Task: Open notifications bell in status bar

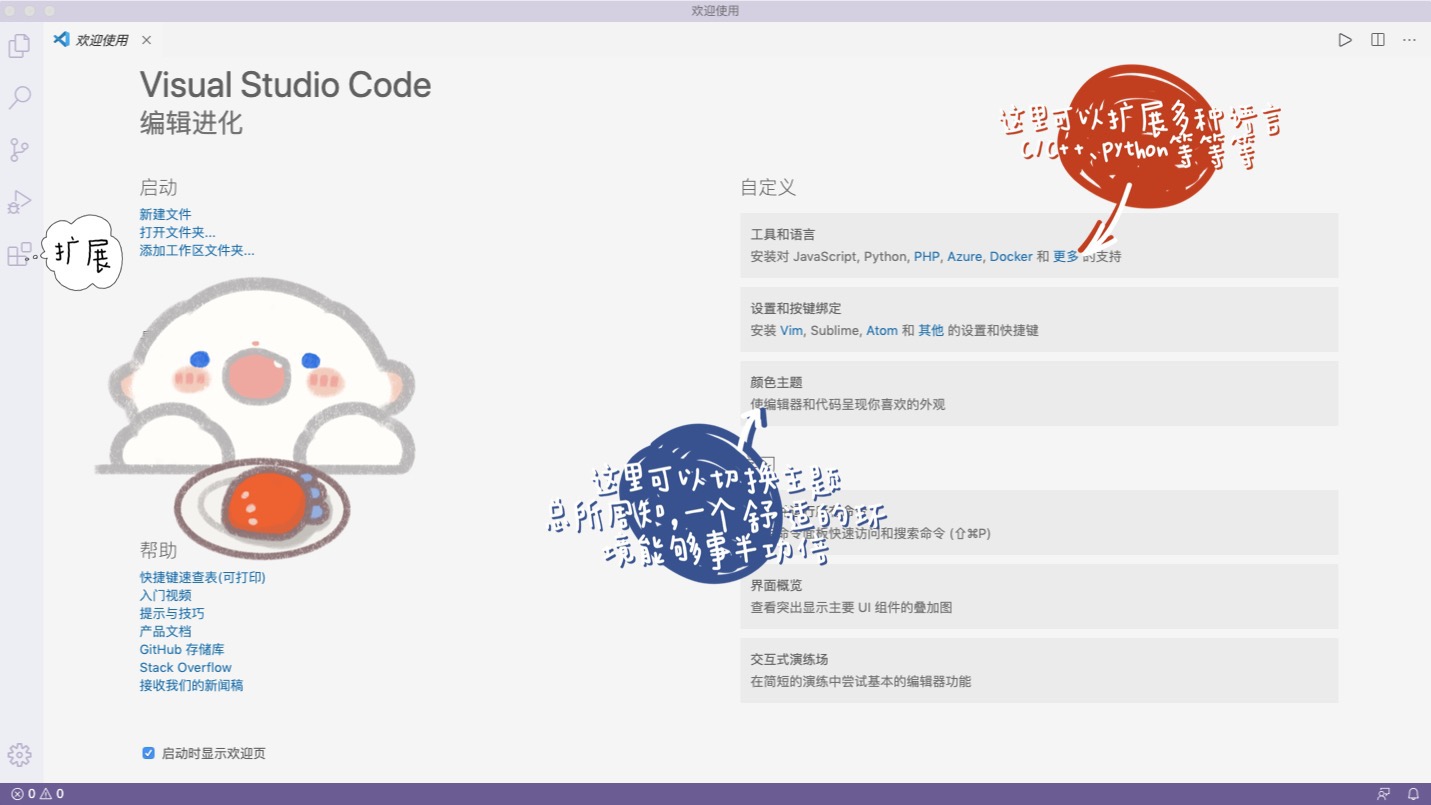Action: point(1413,792)
